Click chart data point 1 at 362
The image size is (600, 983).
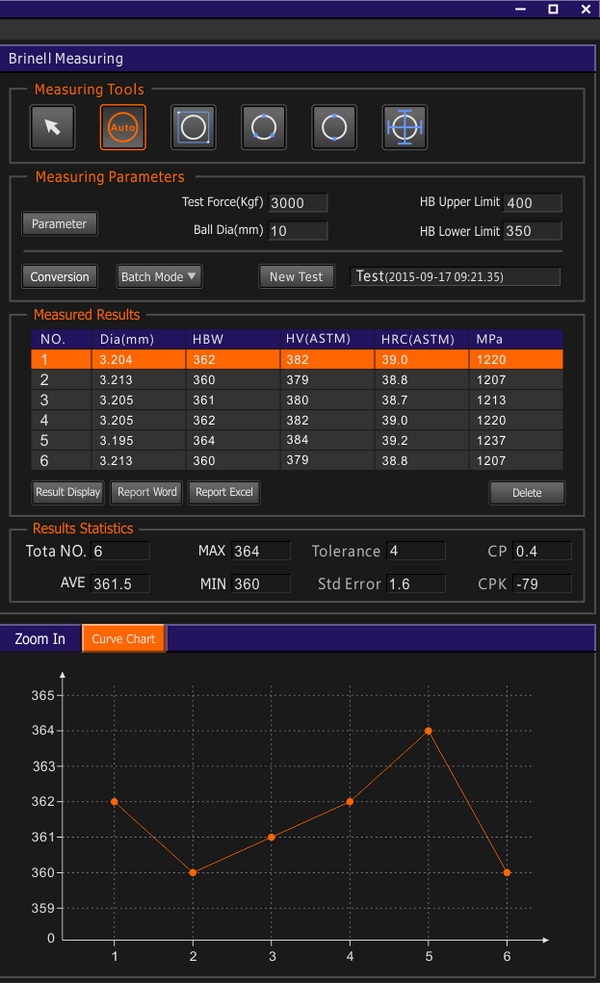coord(114,802)
